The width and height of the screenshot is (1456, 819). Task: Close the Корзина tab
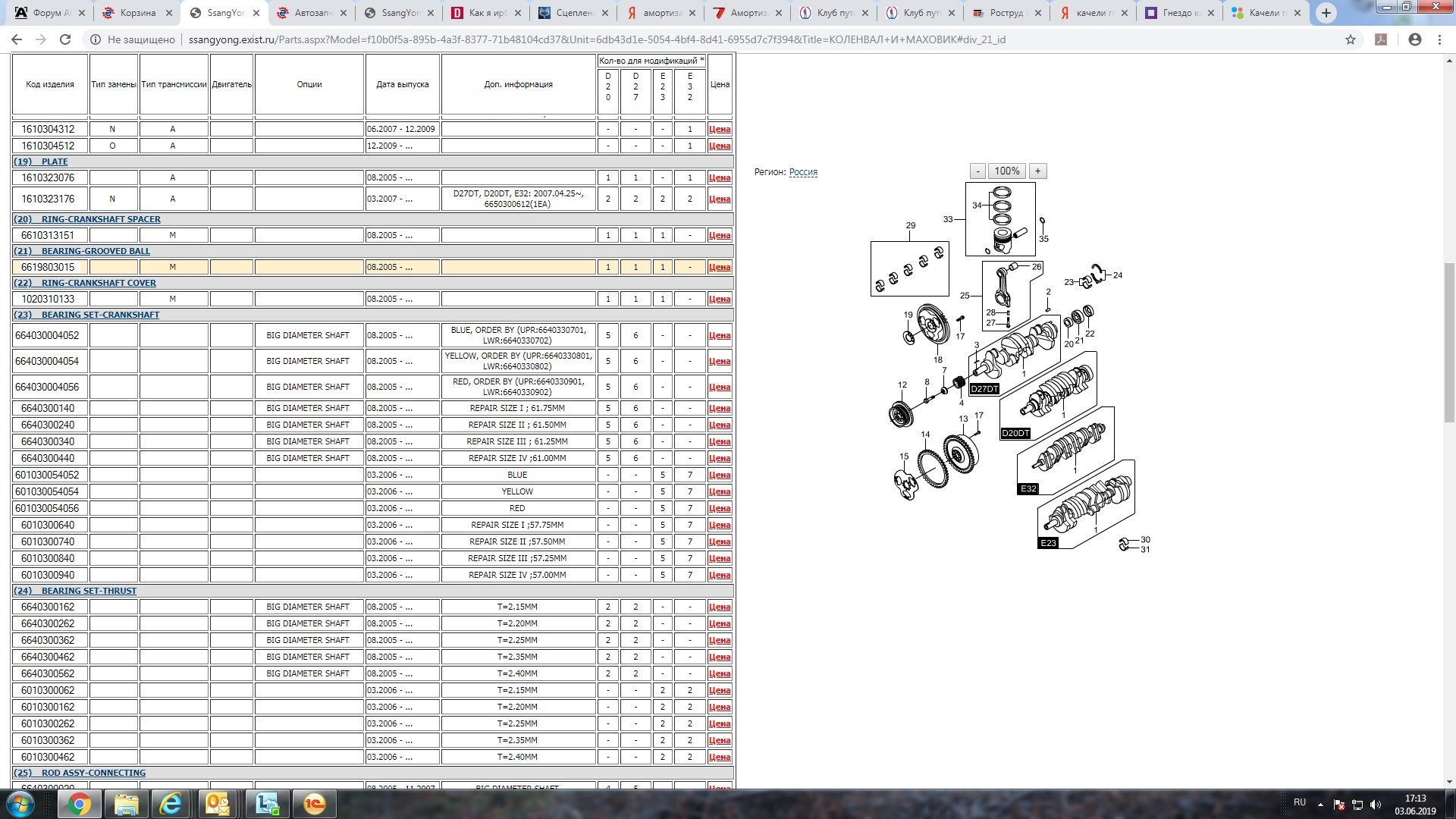coord(169,13)
